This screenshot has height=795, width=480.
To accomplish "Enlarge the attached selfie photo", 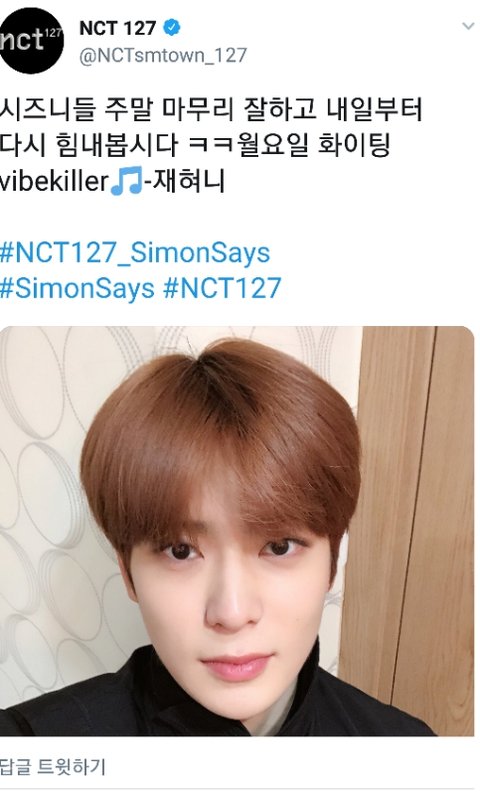I will (x=237, y=530).
